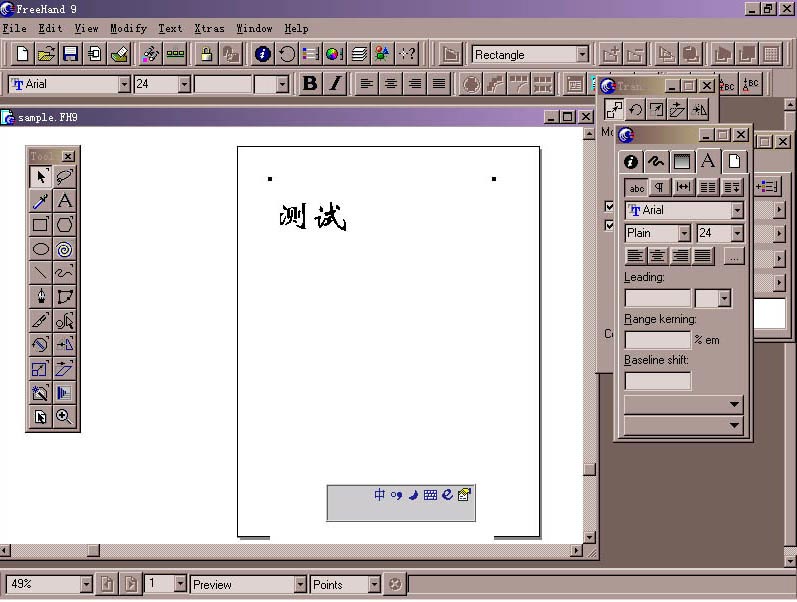The width and height of the screenshot is (797, 602).
Task: Toggle the first checkbox in the Transform panel
Action: coord(609,207)
